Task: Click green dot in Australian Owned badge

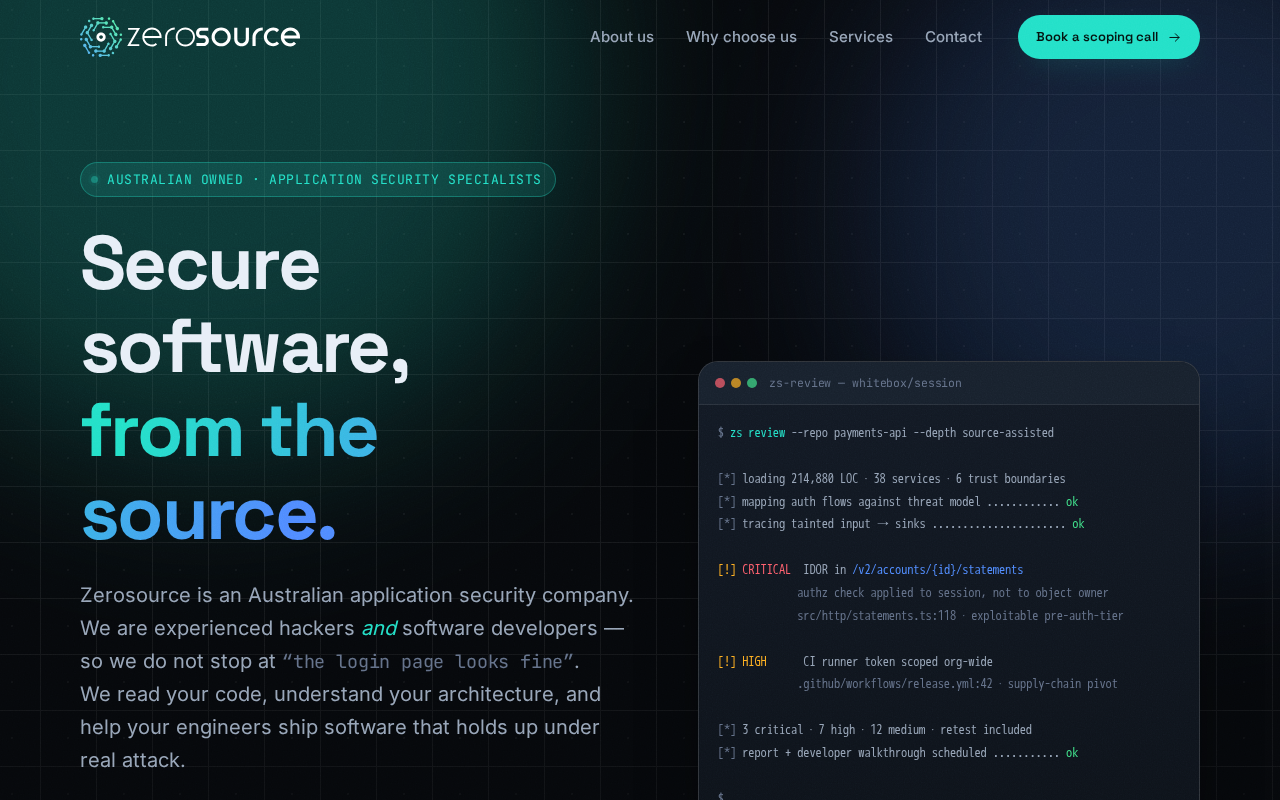Action: click(x=95, y=180)
